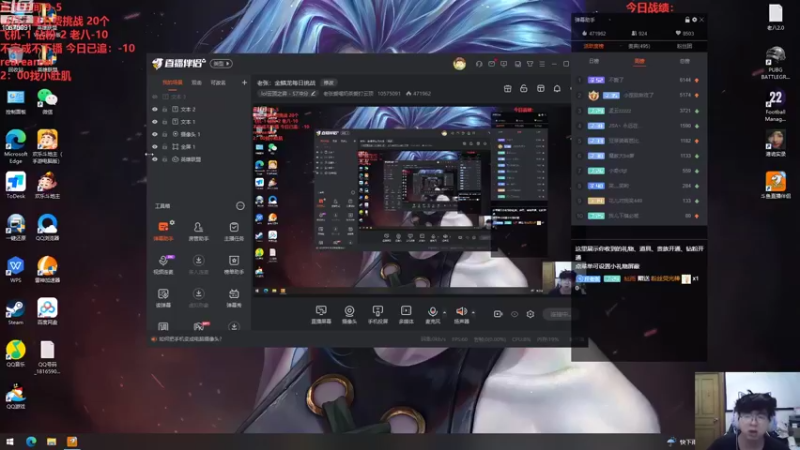Lock the 英雄联盟 layer
Image resolution: width=800 pixels, height=450 pixels.
165,159
